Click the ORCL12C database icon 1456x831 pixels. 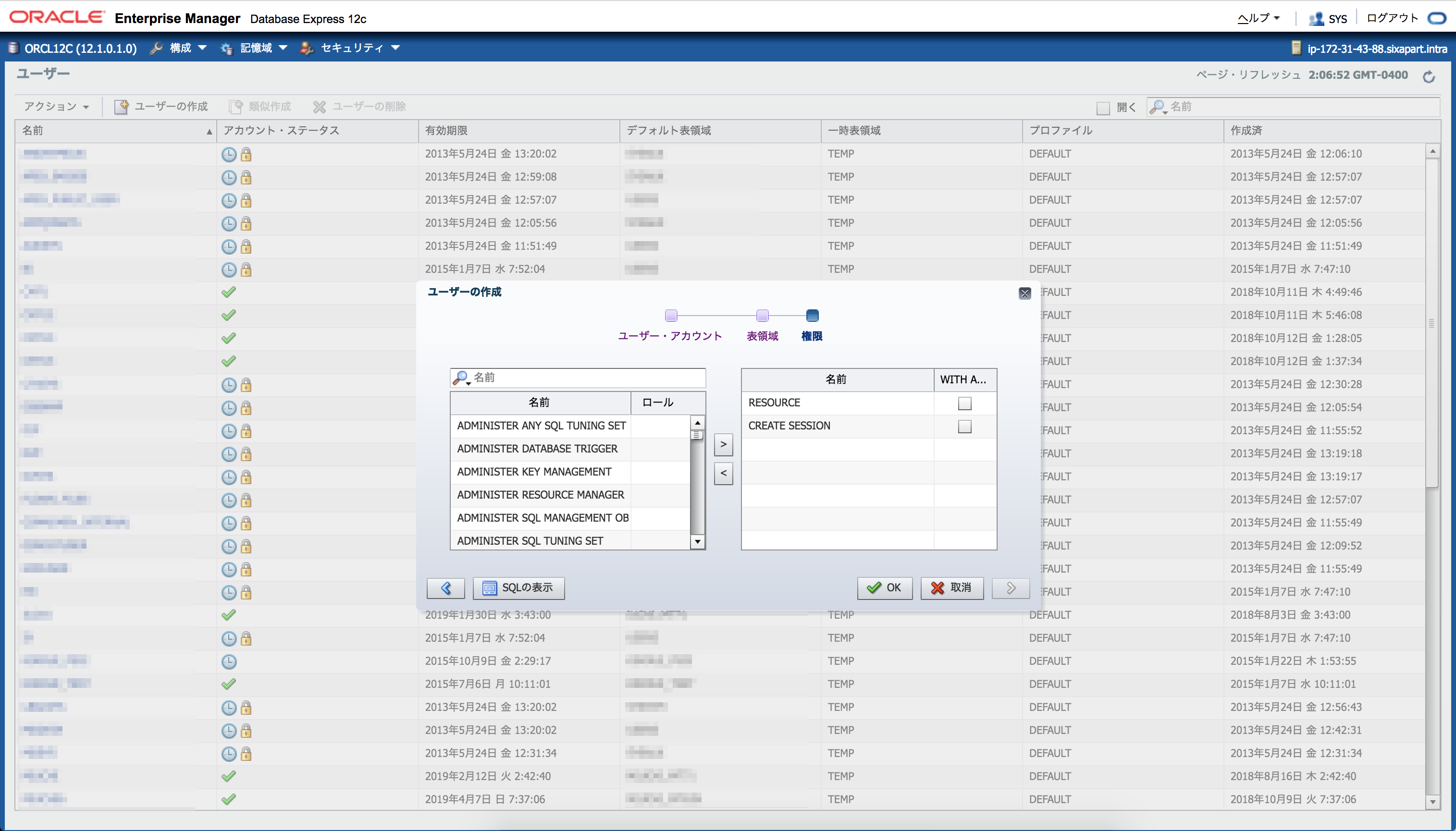click(x=14, y=48)
